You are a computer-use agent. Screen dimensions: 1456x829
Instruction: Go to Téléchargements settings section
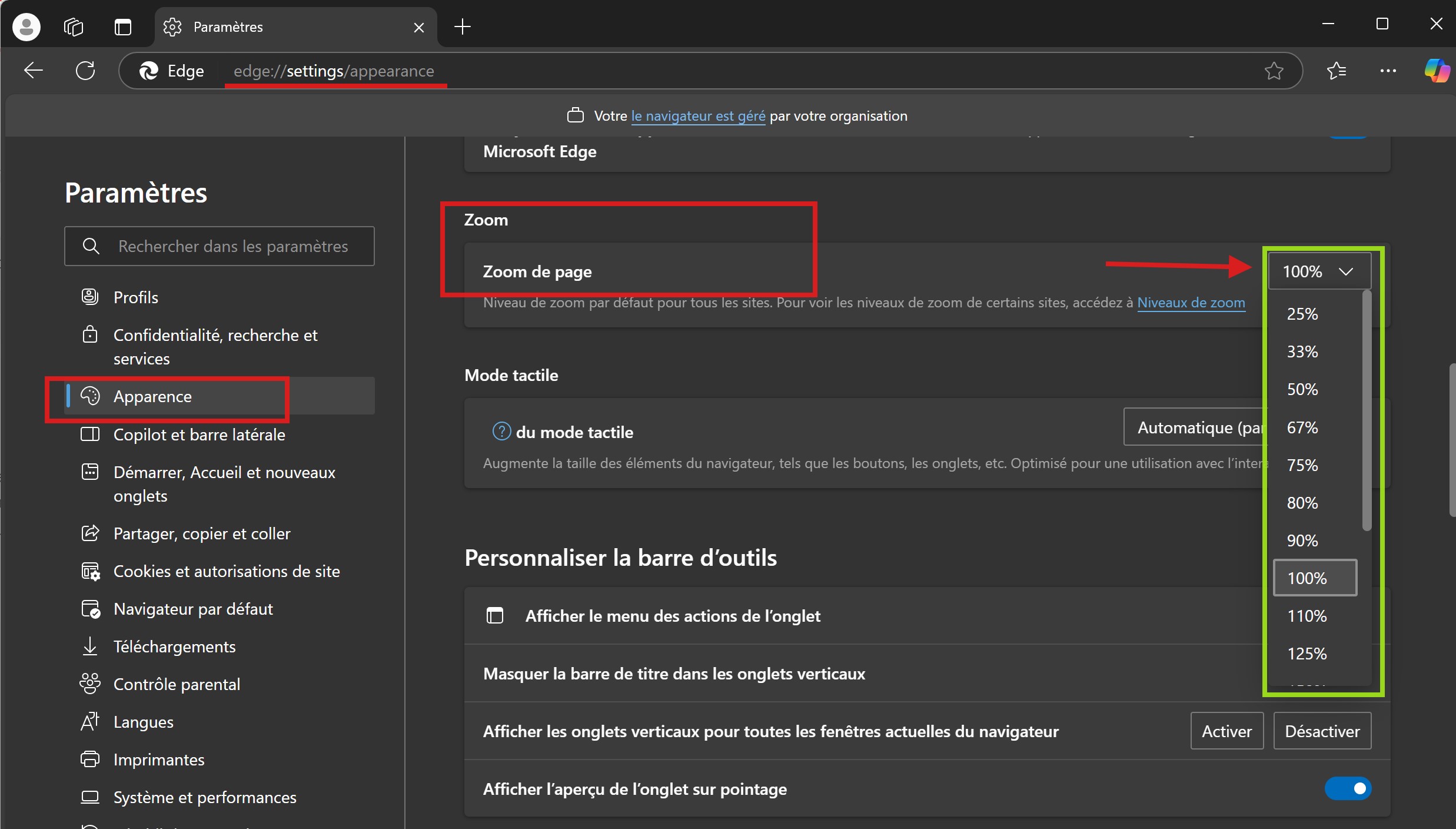[x=174, y=646]
